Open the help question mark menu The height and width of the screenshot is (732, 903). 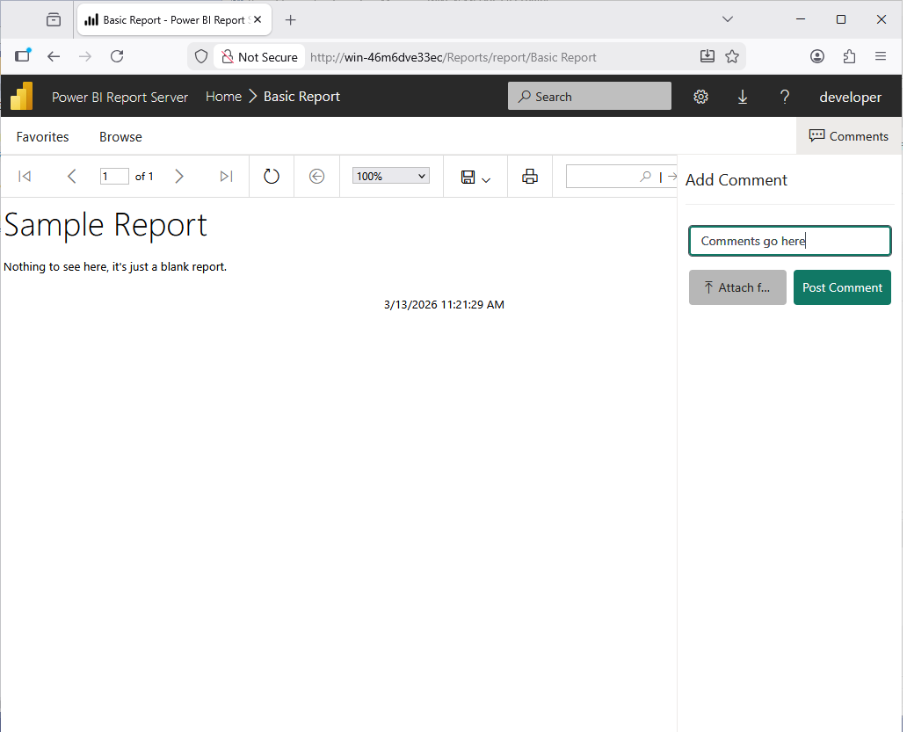(785, 97)
